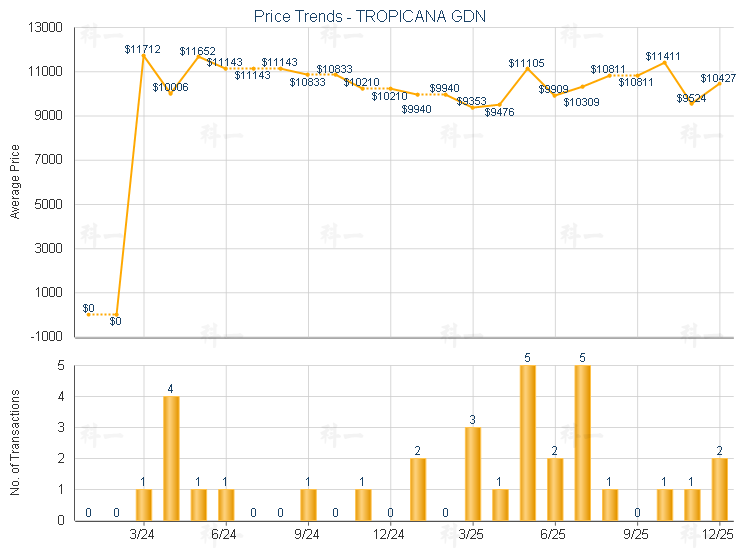Select the $10309 price label
The width and height of the screenshot is (740, 550).
582,102
